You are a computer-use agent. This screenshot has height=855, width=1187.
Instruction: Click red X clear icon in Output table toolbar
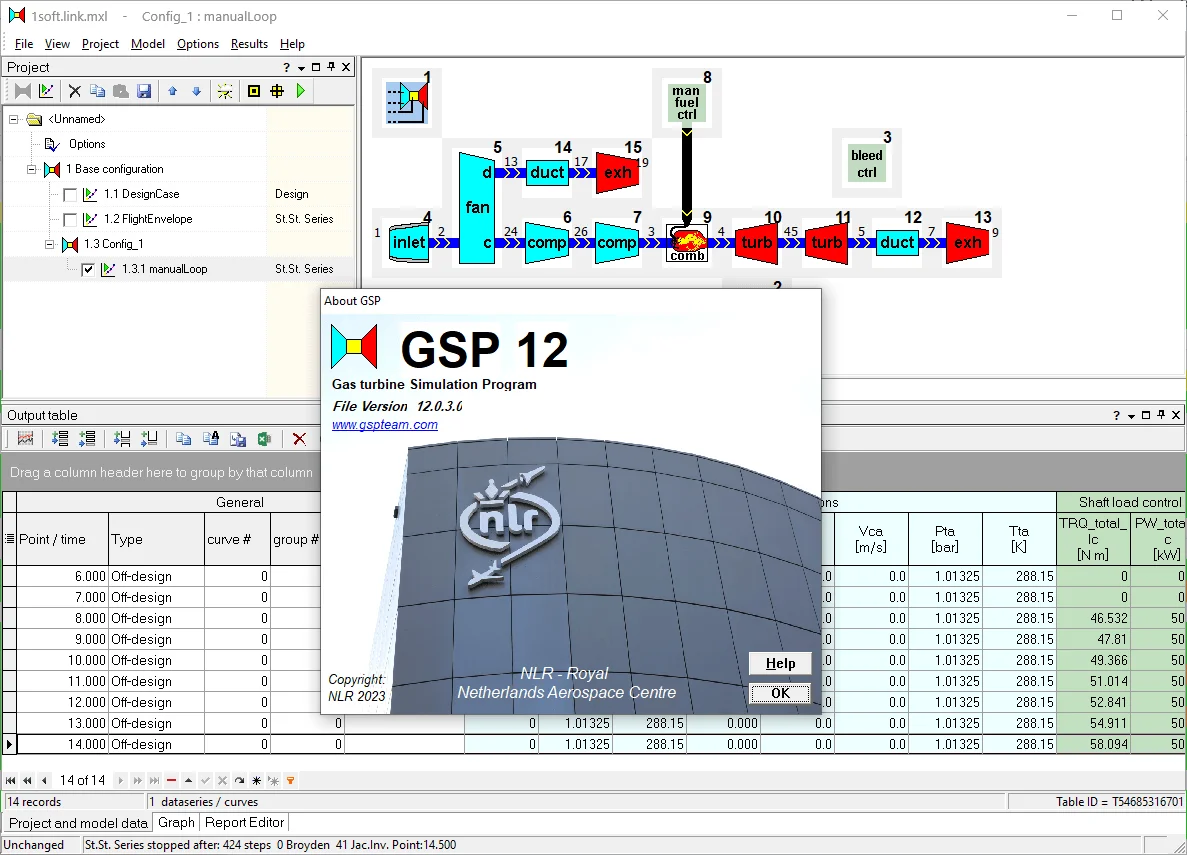point(299,438)
